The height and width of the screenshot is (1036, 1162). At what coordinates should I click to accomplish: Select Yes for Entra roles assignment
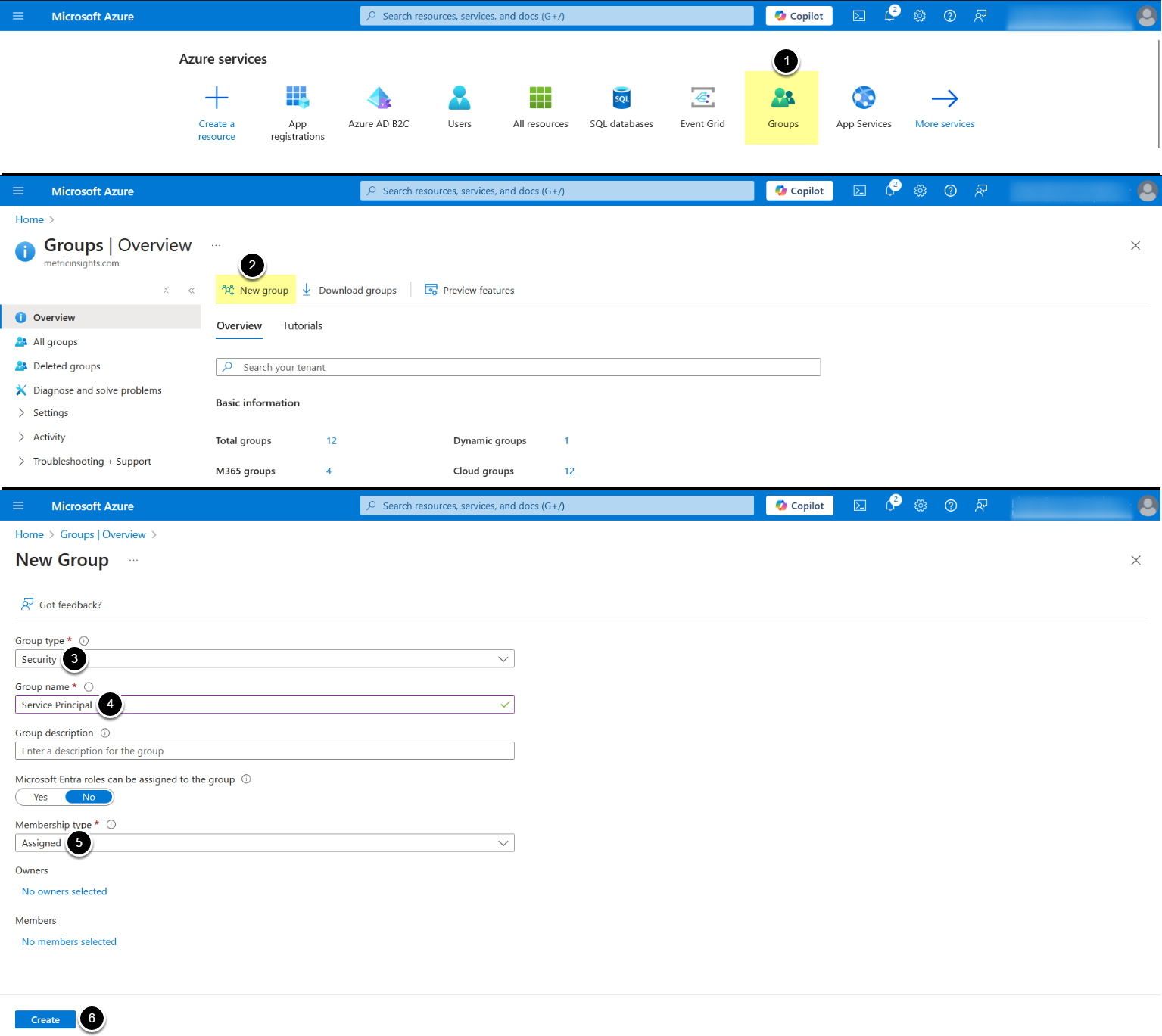click(x=41, y=797)
